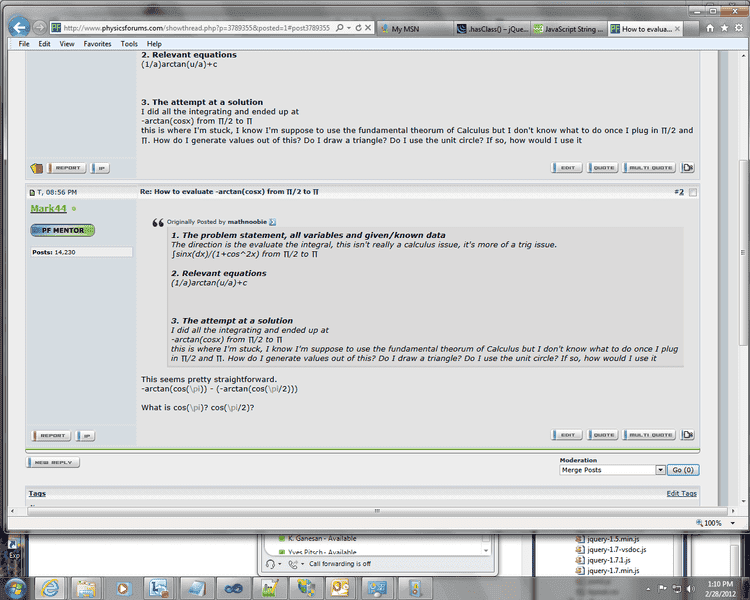Click the view post arrow beside mathnoobie
Viewport: 750px width, 600px height.
pos(273,222)
